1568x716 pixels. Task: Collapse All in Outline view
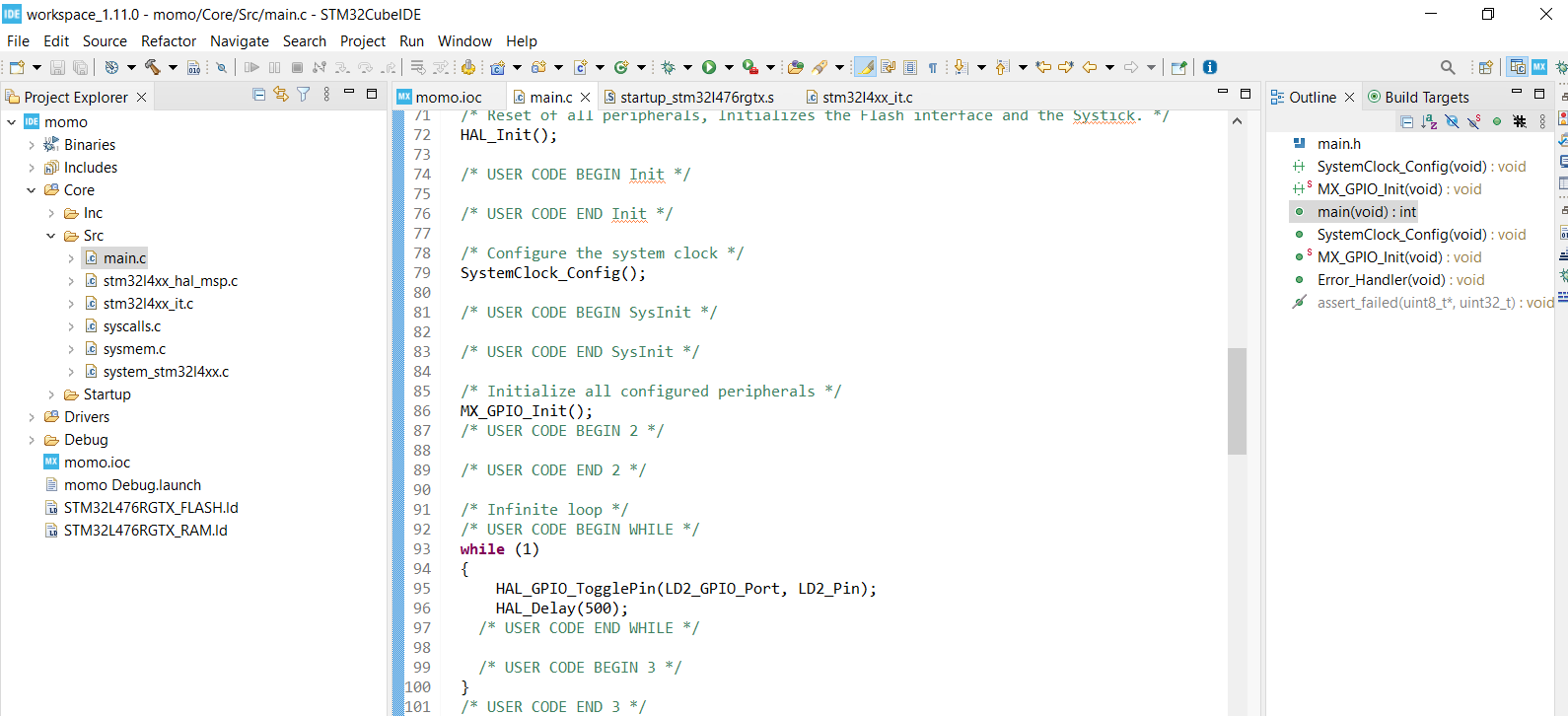(1407, 121)
